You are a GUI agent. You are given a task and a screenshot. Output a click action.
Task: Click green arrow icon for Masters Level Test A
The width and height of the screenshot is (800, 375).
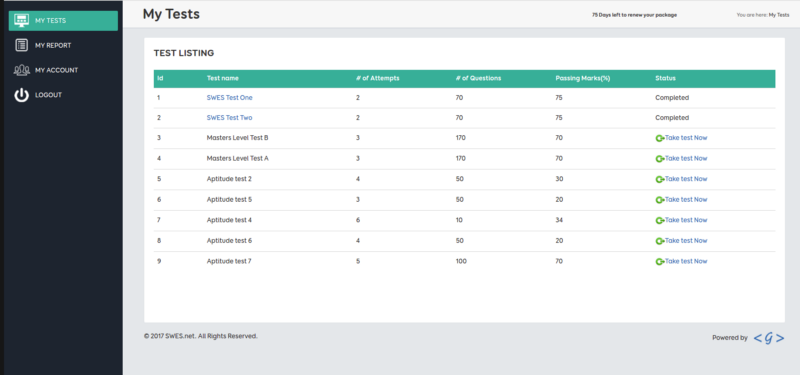[660, 159]
